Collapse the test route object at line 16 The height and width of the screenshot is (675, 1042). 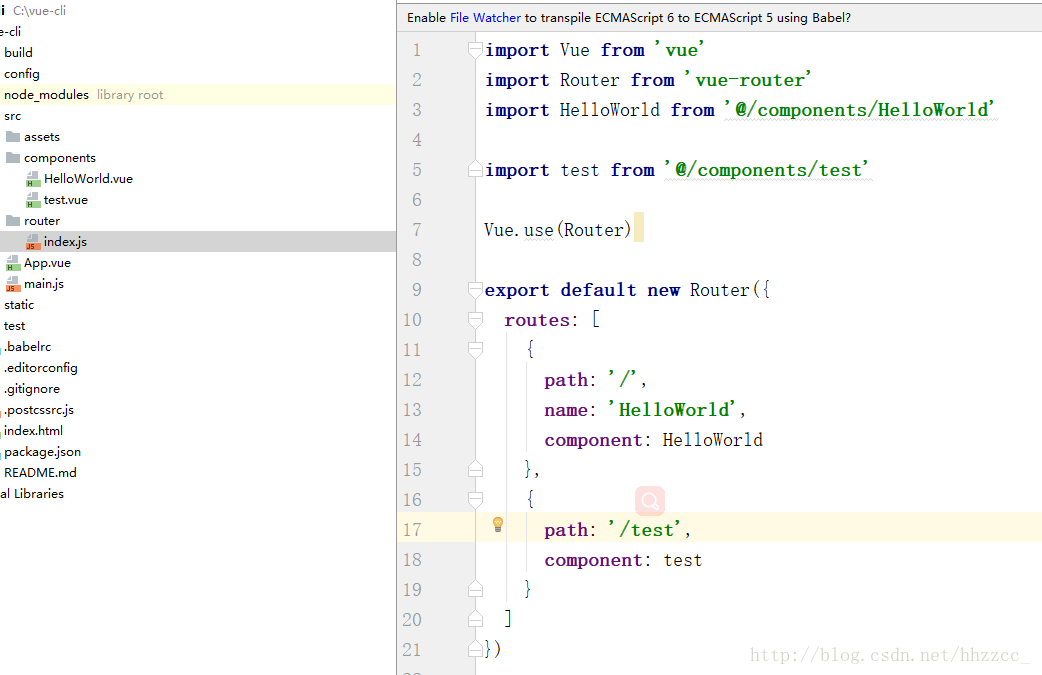pyautogui.click(x=475, y=500)
